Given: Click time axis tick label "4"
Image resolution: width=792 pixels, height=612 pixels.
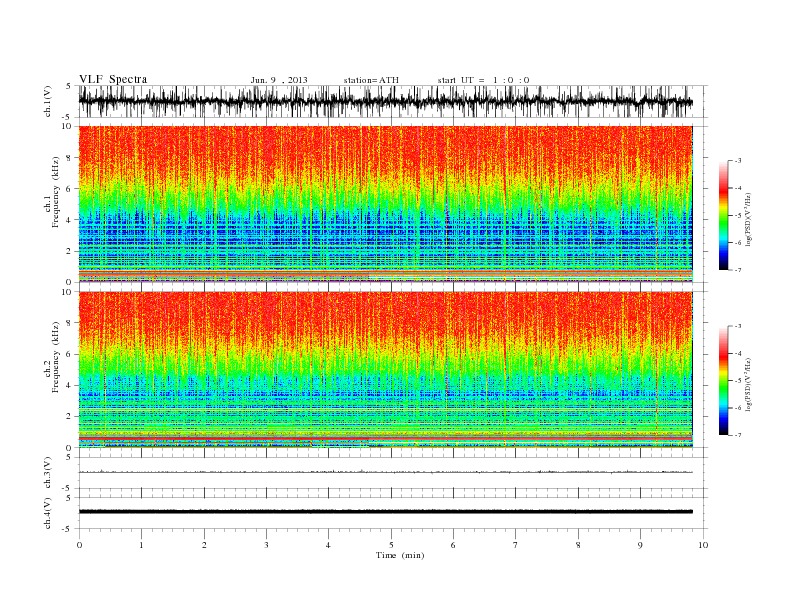Looking at the screenshot, I should [x=328, y=545].
